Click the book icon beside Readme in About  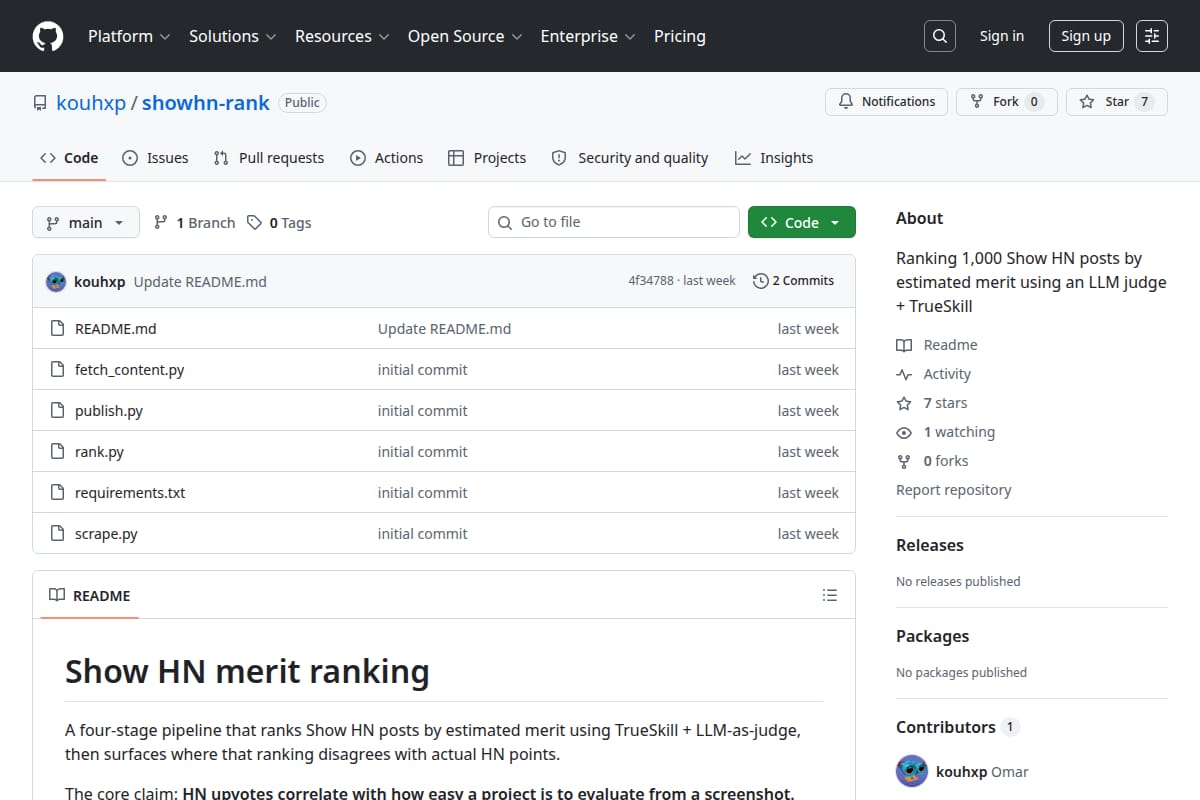904,345
